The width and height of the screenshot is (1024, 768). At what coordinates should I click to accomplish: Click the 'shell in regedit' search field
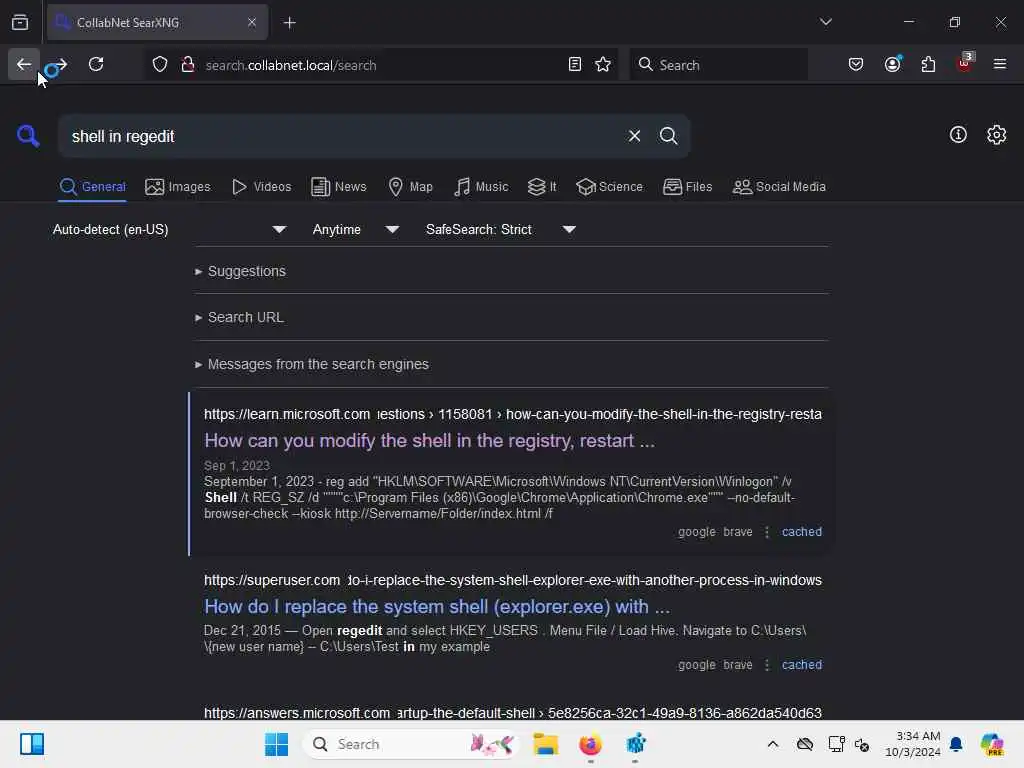340,136
